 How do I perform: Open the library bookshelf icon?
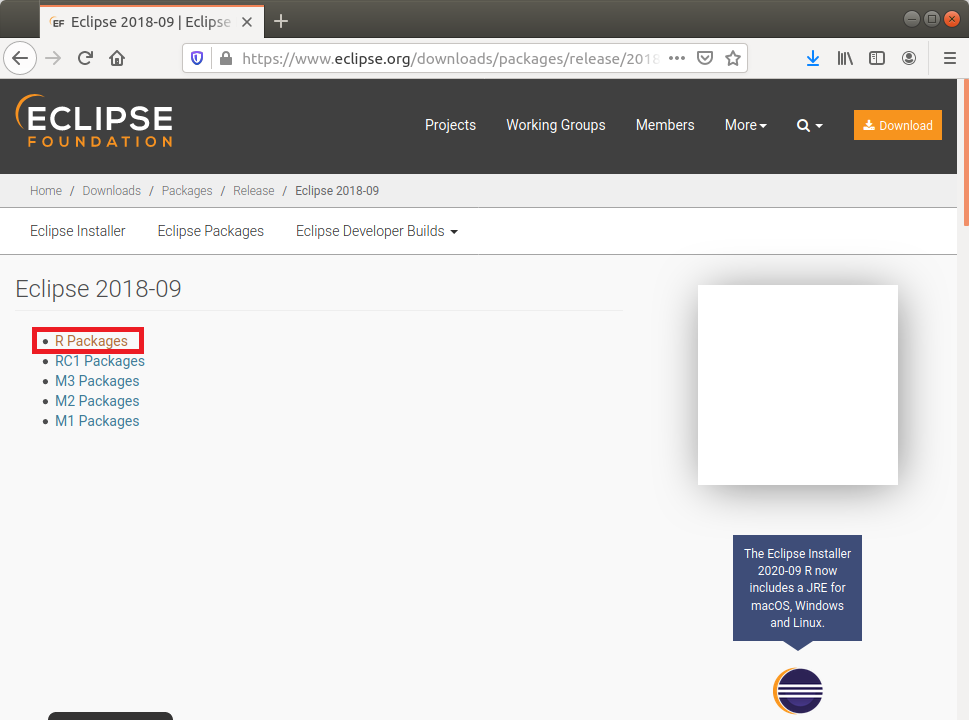(845, 58)
